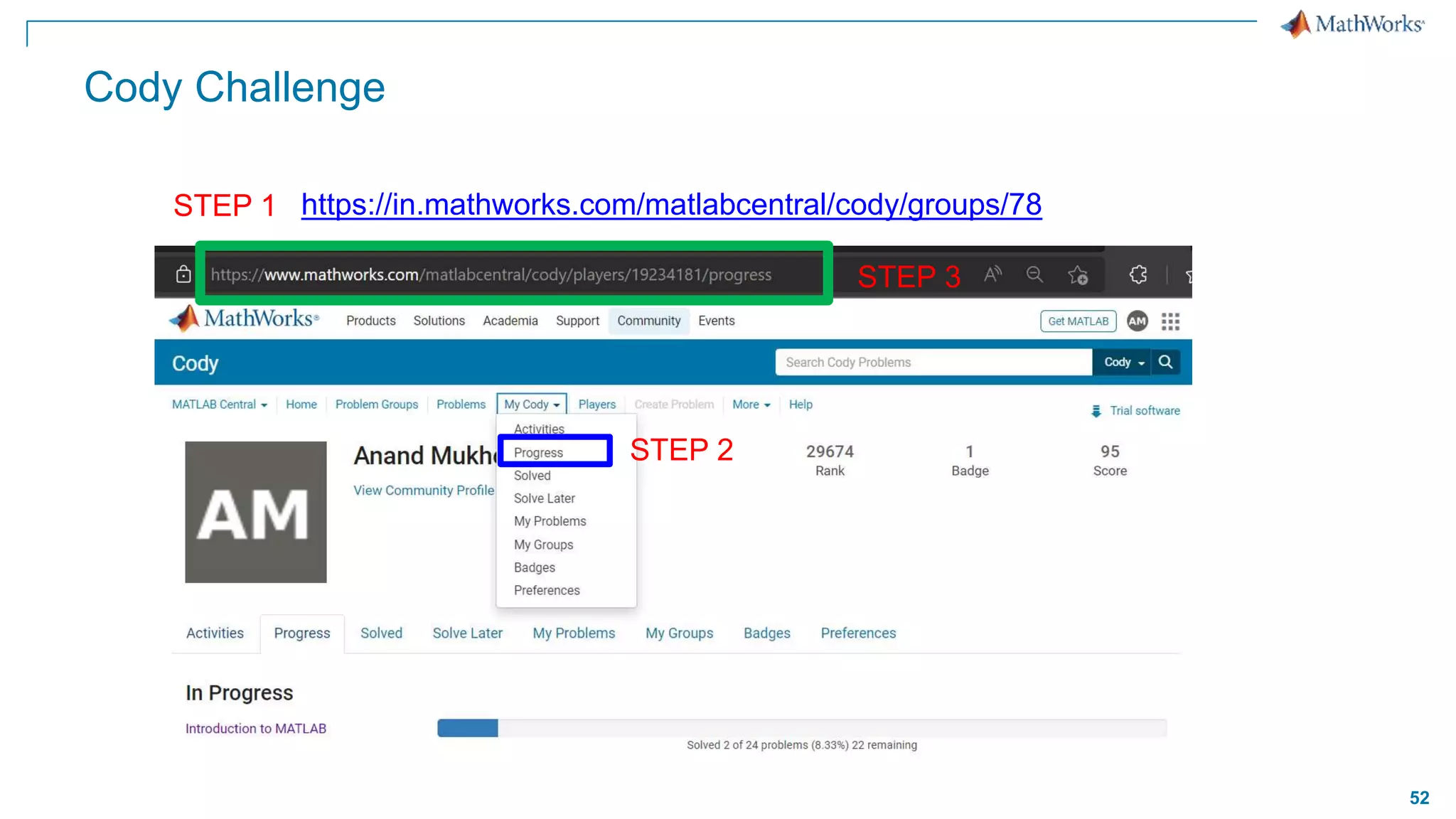1456x819 pixels.
Task: Open Academia menu
Action: pos(510,321)
